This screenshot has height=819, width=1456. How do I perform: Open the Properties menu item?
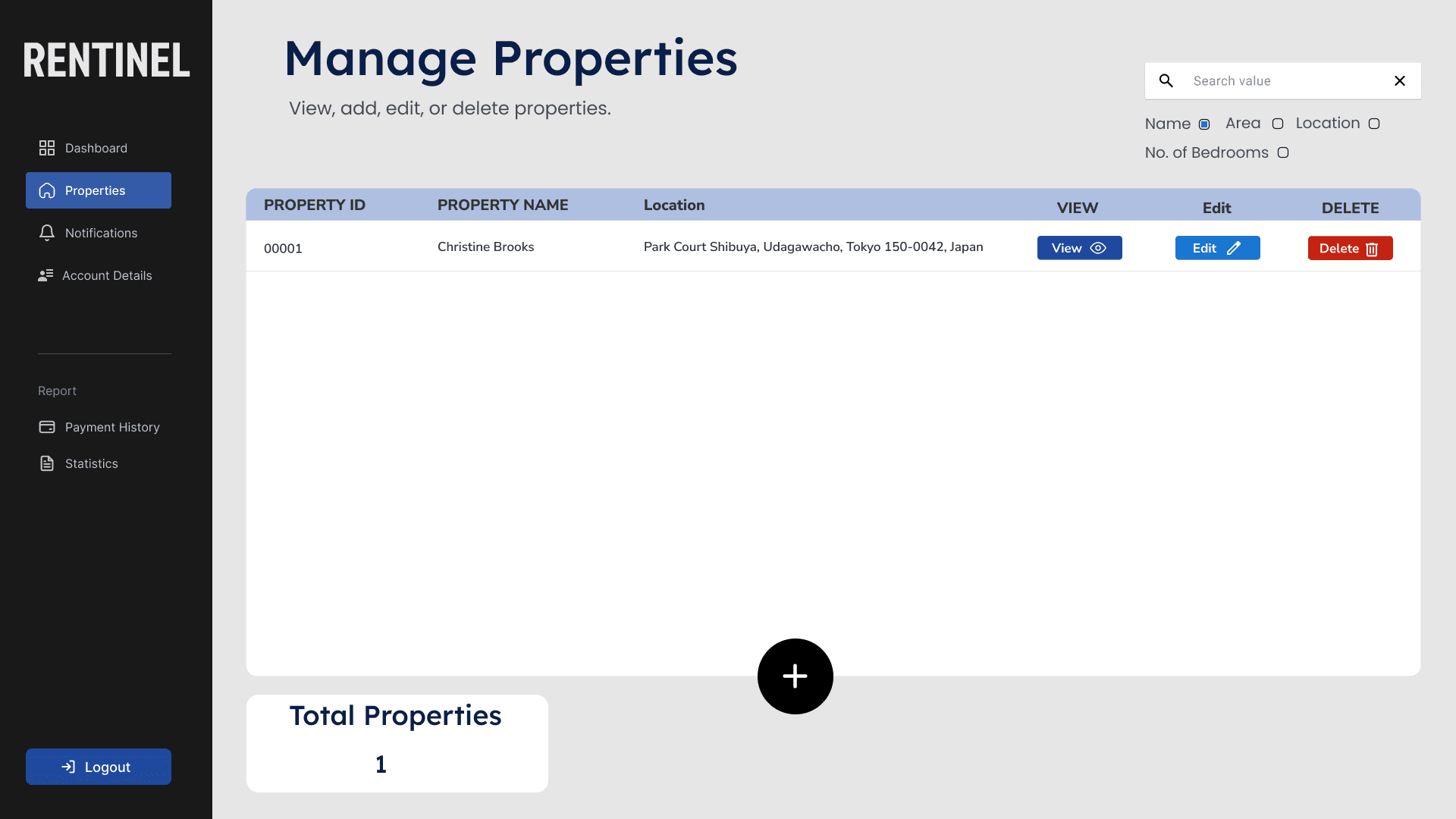pyautogui.click(x=99, y=190)
